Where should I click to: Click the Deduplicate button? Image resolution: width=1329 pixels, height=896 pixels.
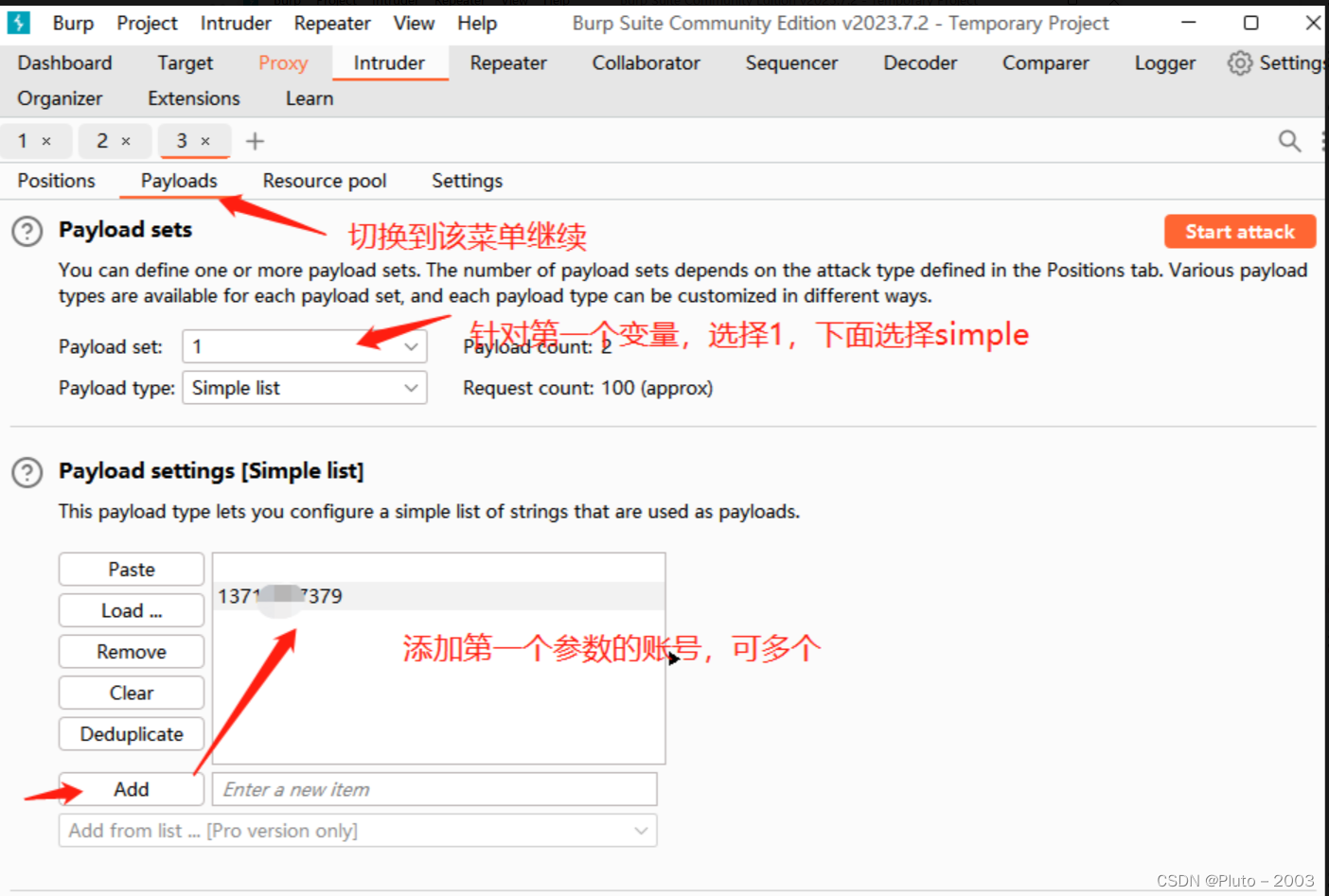coord(132,734)
